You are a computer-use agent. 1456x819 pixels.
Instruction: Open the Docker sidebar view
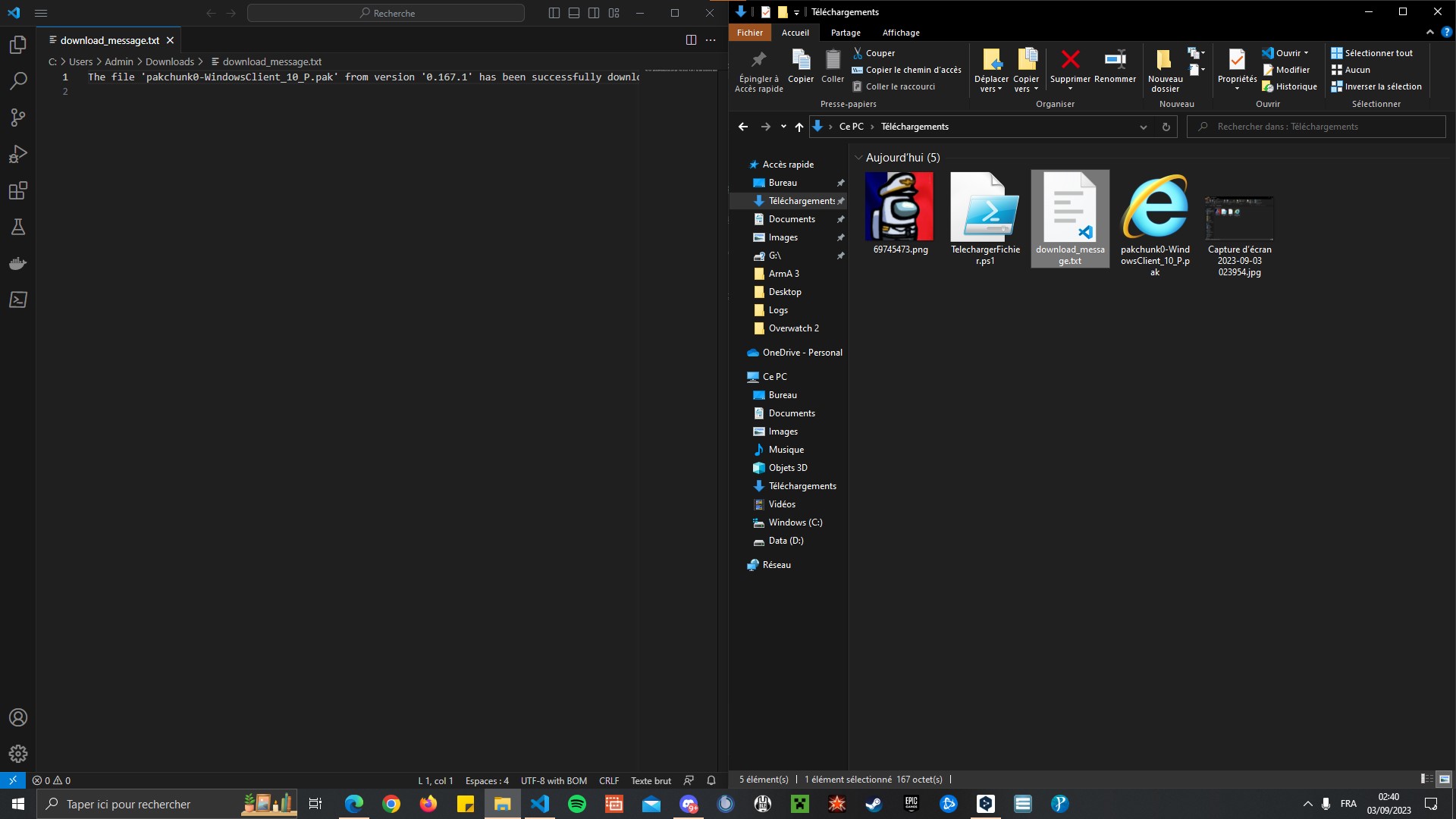point(18,263)
